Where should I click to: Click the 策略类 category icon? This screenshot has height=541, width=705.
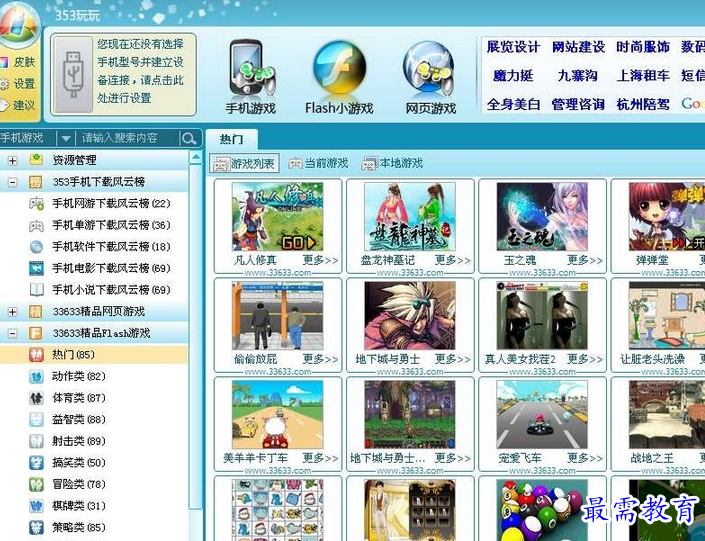coord(36,527)
